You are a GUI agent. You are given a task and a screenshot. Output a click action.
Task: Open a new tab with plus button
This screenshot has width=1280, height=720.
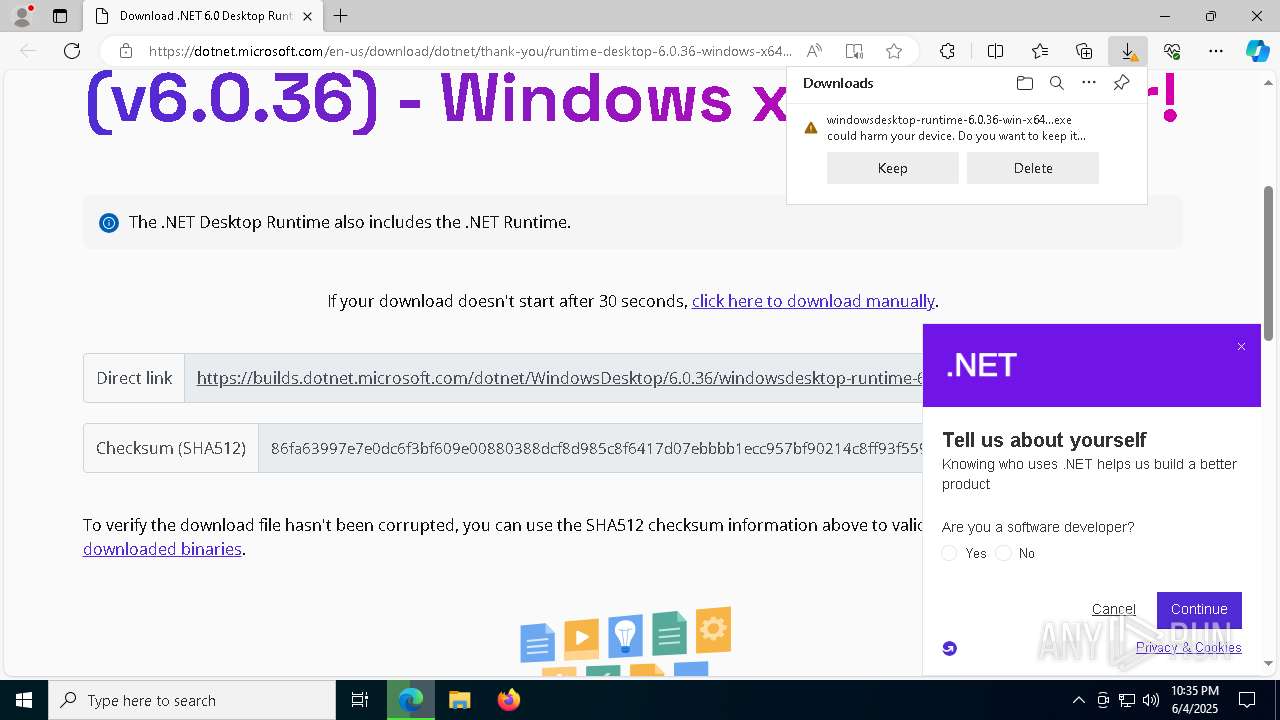(x=341, y=16)
